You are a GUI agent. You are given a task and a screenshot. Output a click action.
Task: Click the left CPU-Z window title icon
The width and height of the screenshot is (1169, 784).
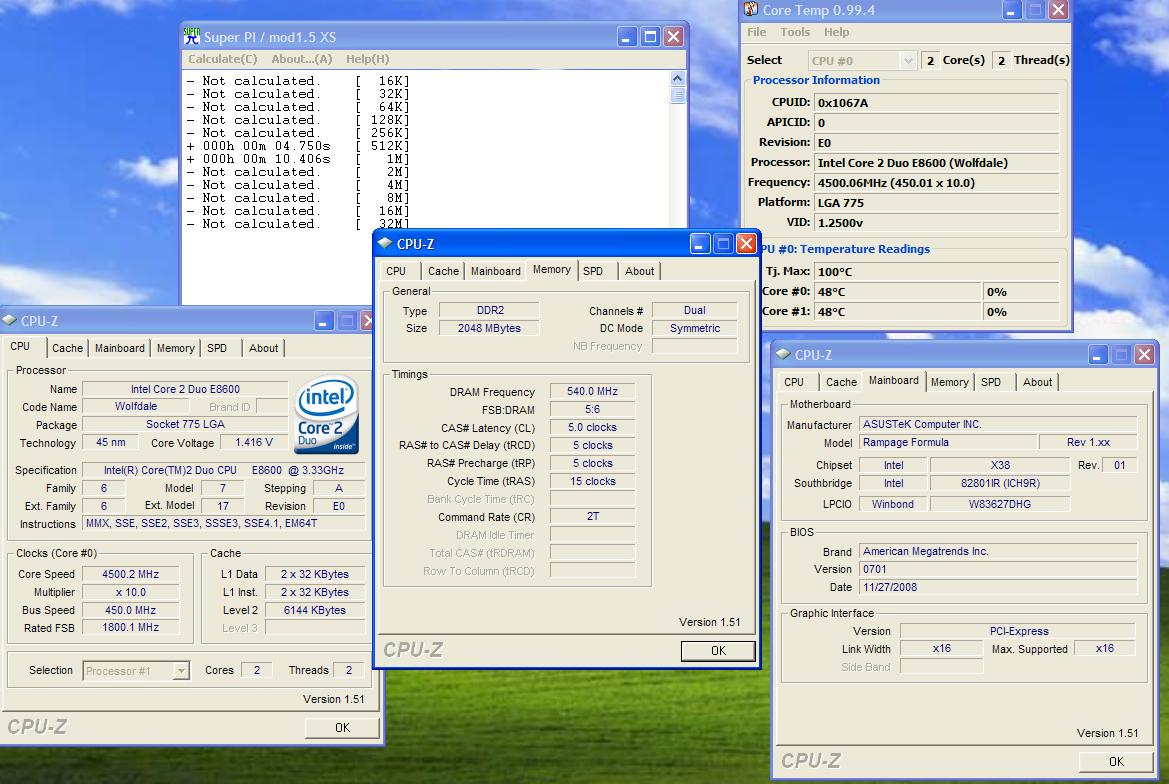(x=9, y=320)
